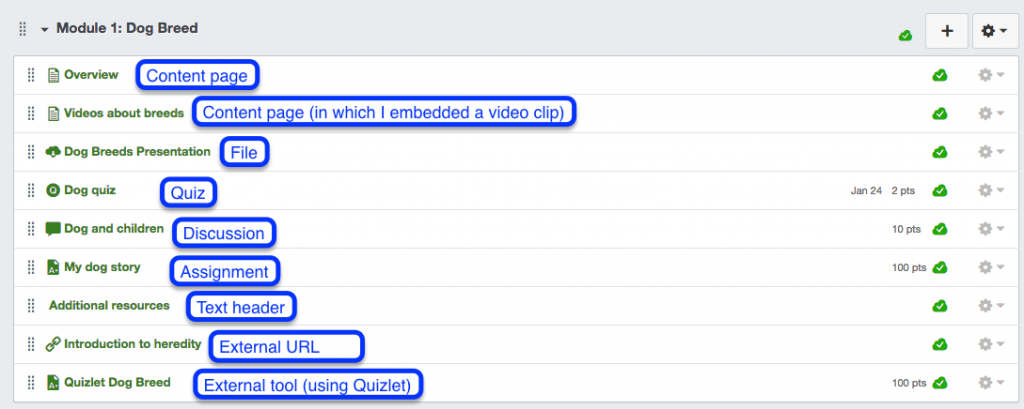Click the drag handle of Dog Breeds Presentation

tap(31, 152)
